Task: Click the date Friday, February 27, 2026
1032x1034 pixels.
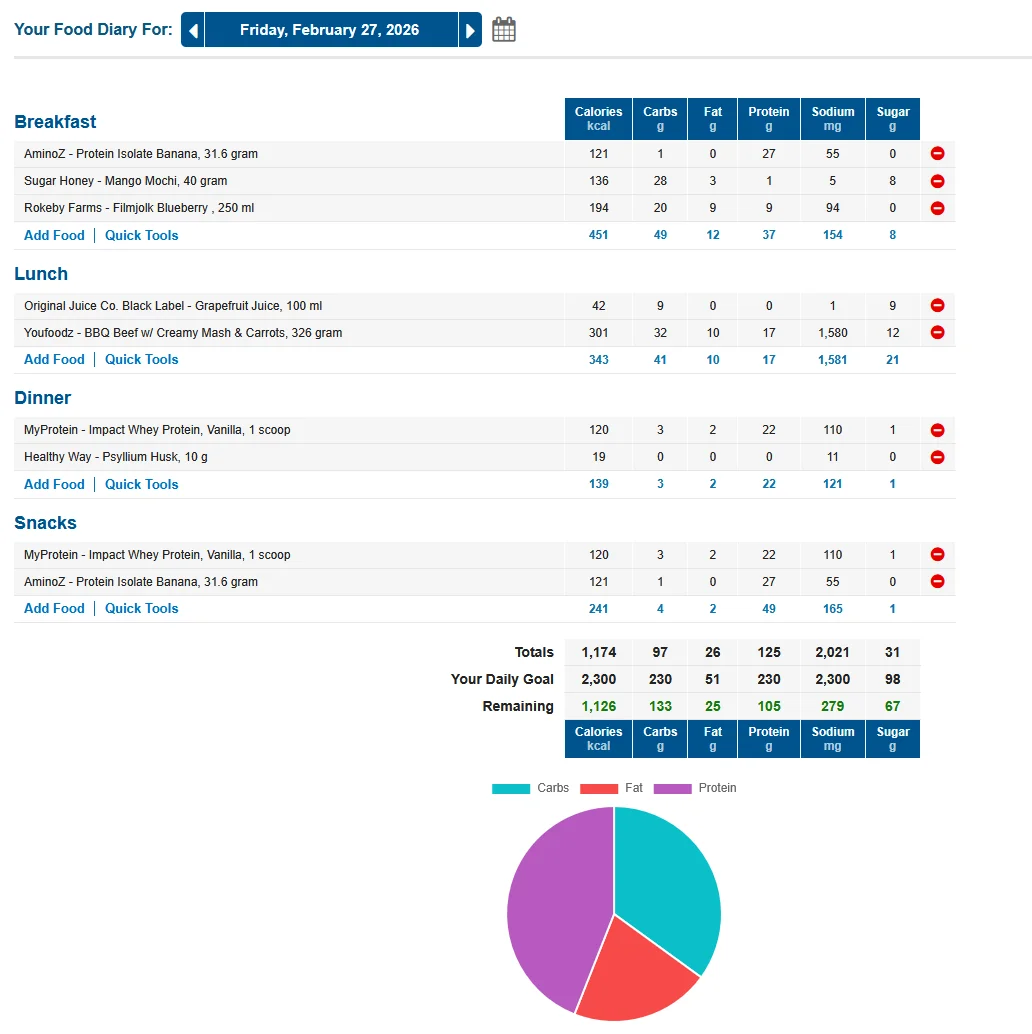Action: [330, 30]
